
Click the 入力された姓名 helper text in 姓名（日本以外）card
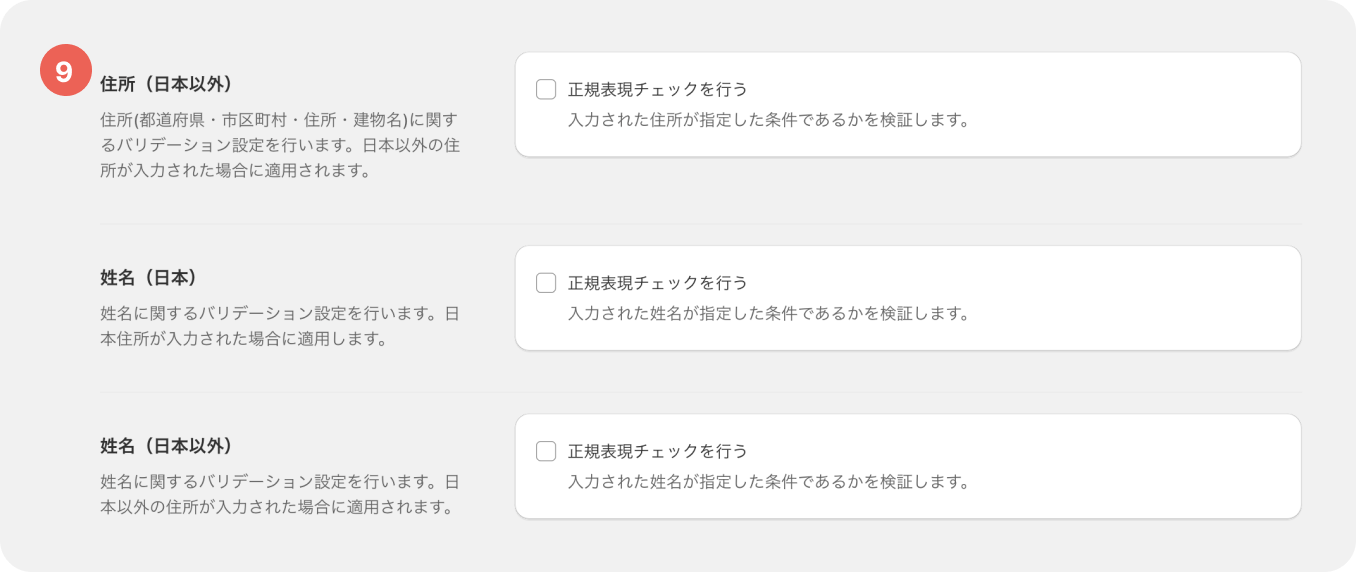pos(769,481)
